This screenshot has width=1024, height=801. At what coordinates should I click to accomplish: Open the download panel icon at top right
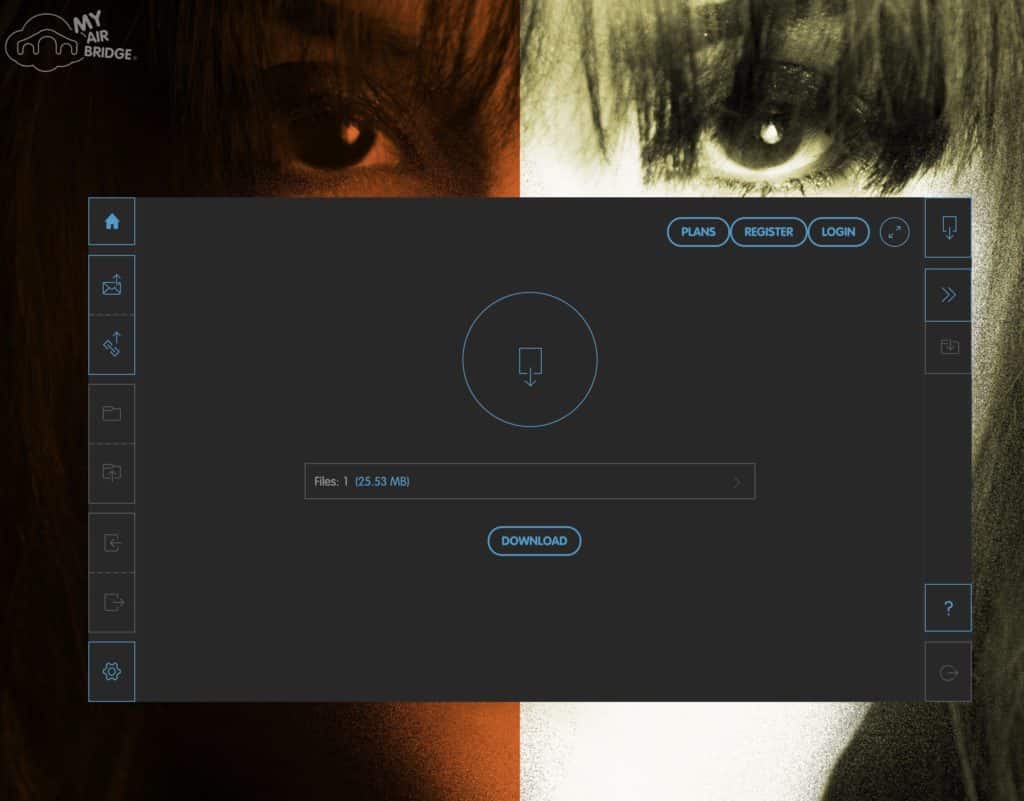coord(948,228)
